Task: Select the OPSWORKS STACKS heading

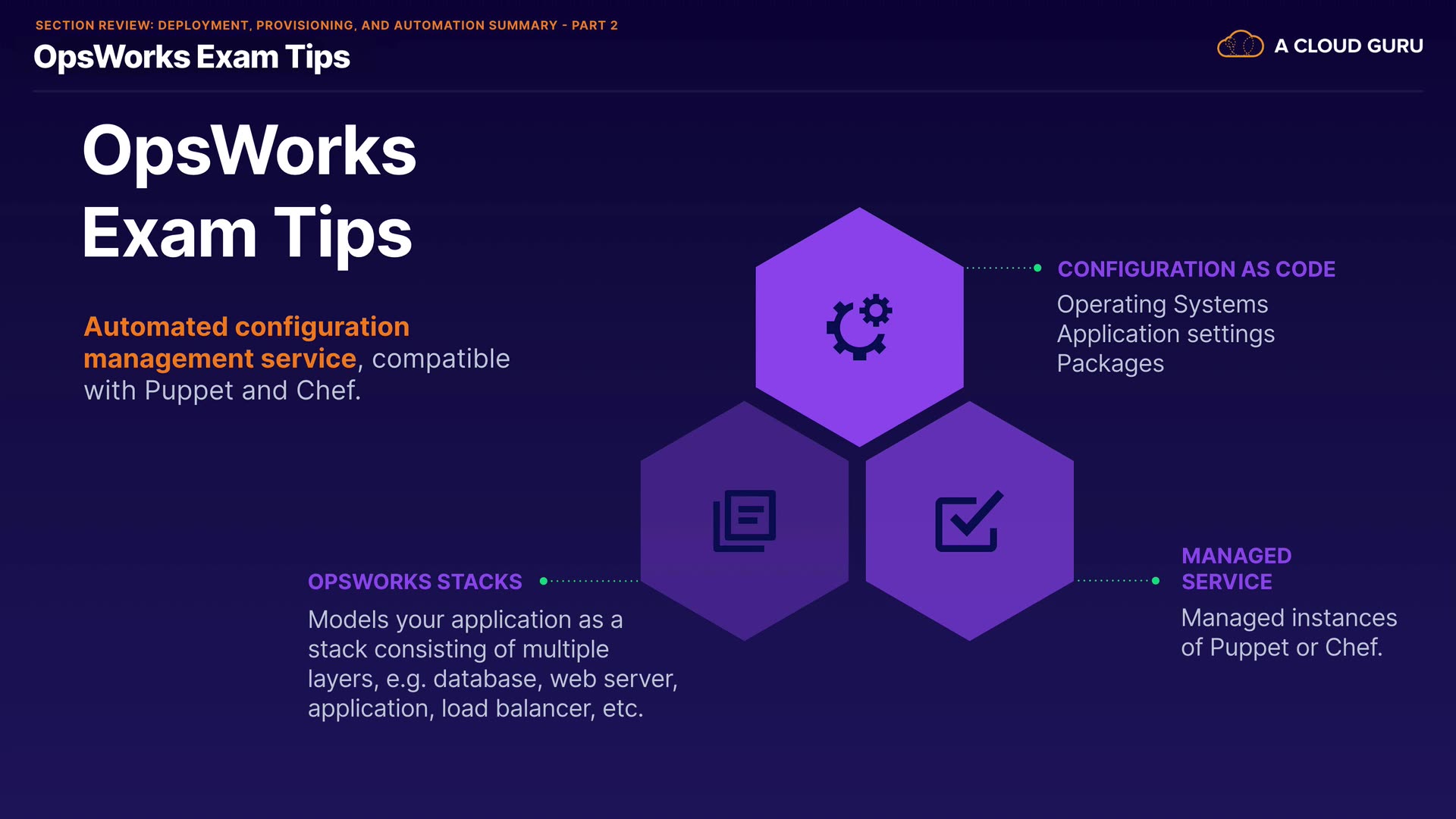Action: pos(415,582)
